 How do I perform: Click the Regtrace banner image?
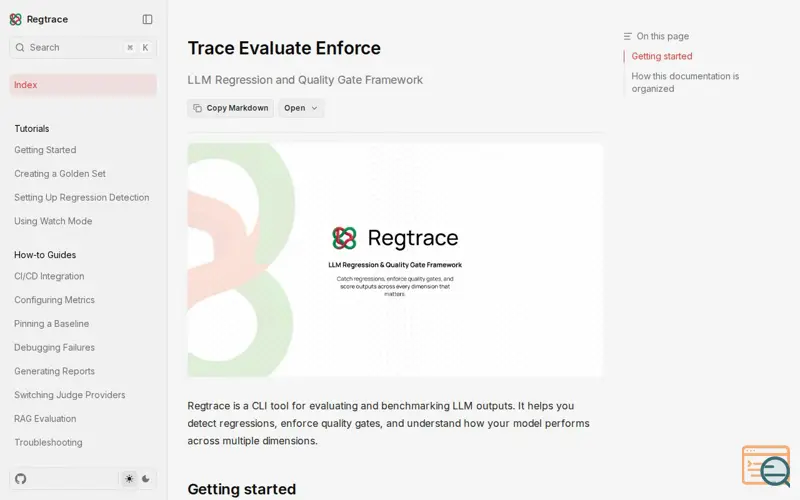[x=395, y=260]
